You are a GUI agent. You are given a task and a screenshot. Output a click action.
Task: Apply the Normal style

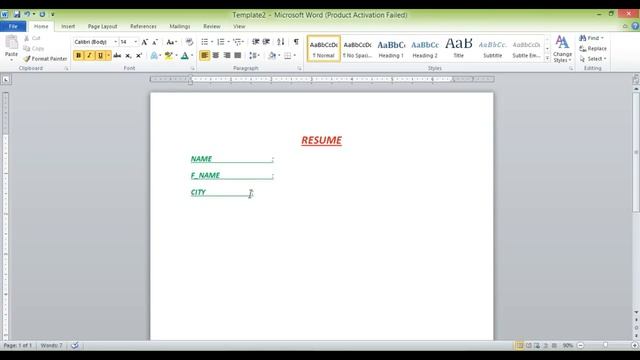click(324, 49)
